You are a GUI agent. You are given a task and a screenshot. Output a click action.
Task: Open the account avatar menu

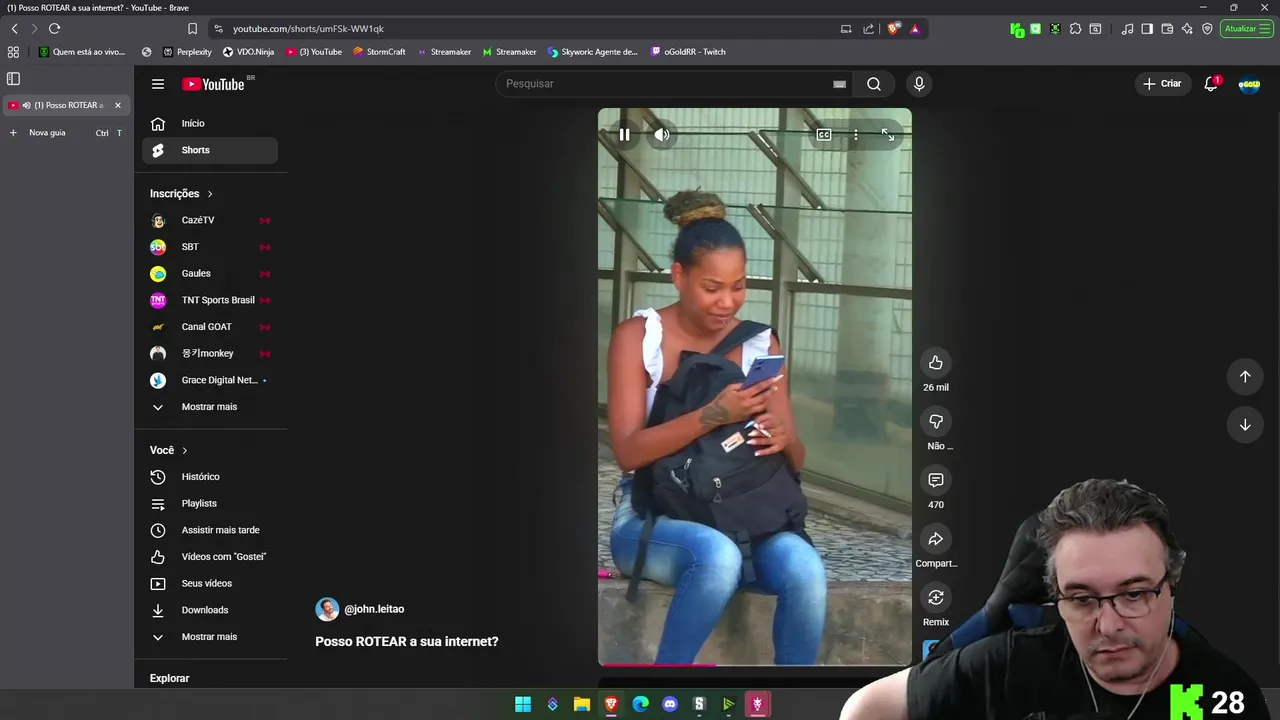click(1249, 84)
